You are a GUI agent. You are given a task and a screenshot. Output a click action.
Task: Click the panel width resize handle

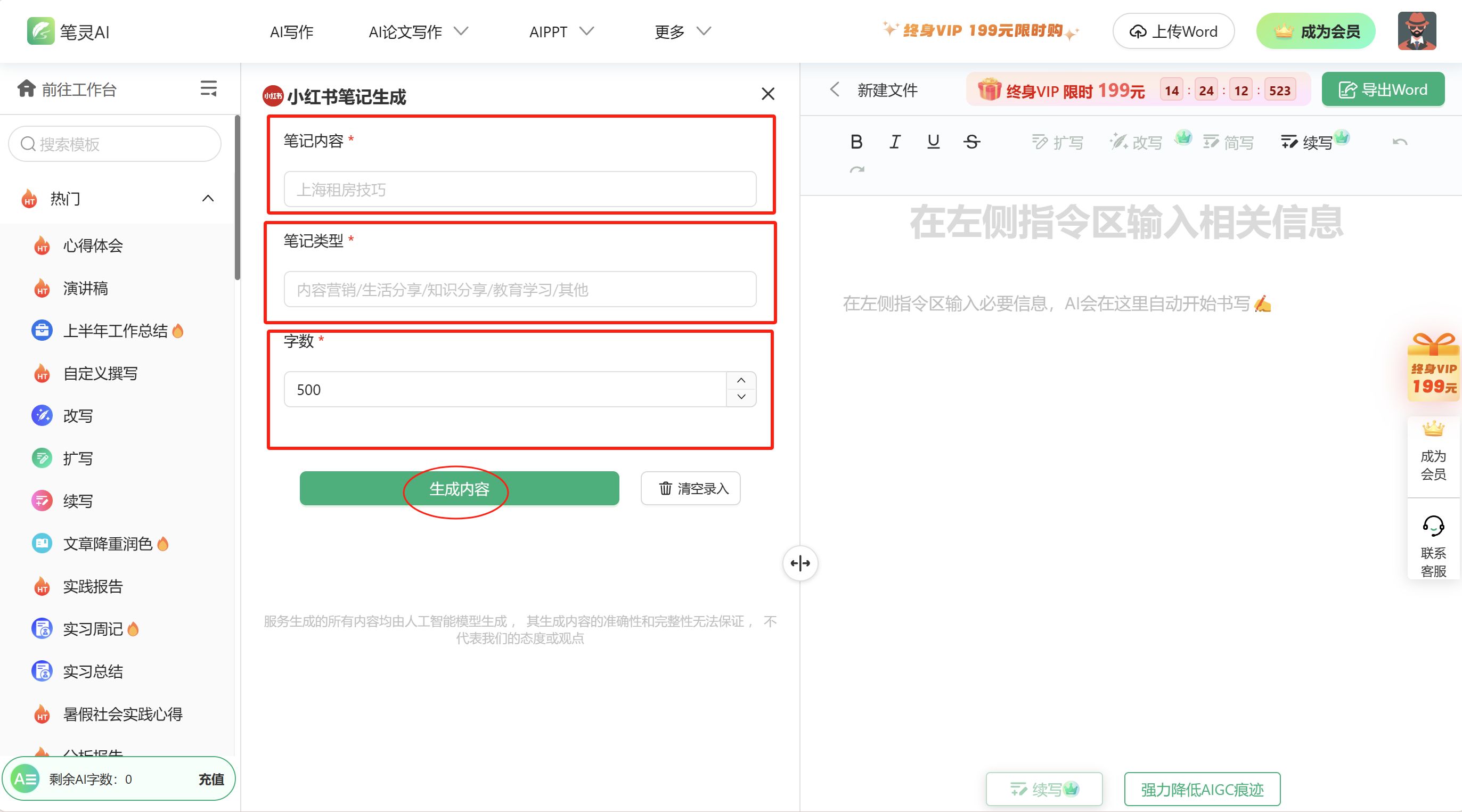(x=799, y=563)
